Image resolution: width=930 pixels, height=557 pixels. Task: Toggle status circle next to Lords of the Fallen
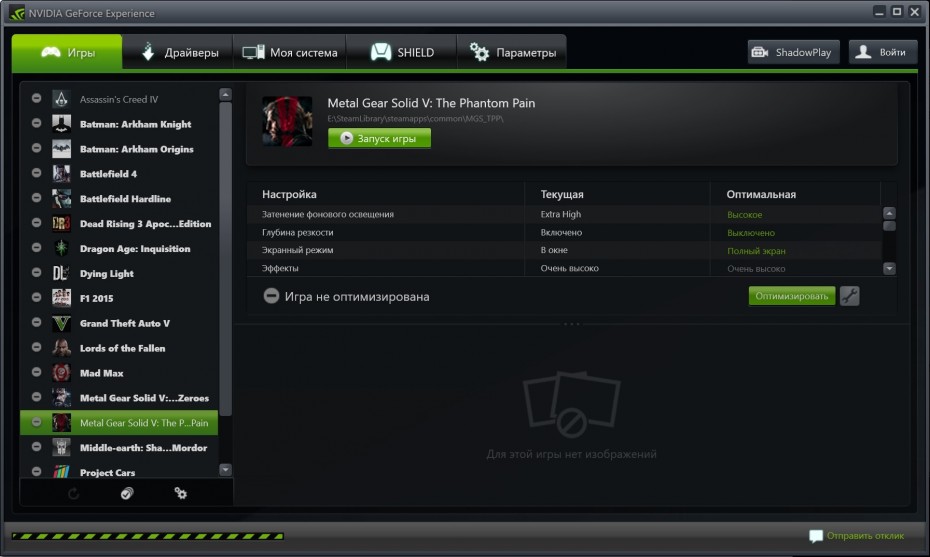click(x=37, y=348)
